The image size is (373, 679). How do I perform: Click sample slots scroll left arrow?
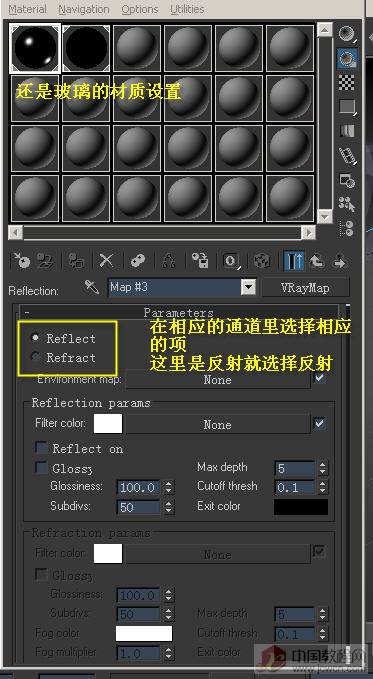pos(16,233)
